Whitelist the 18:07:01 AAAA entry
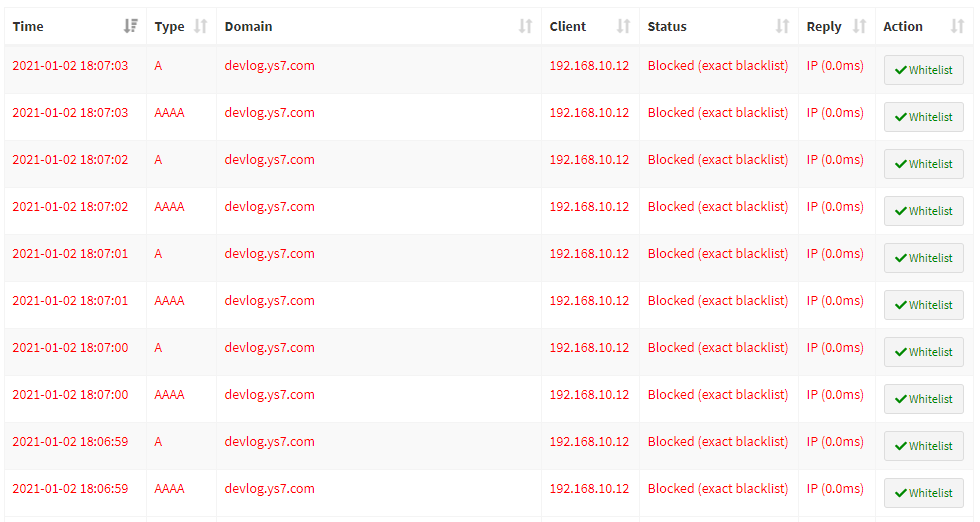The image size is (980, 522). pos(923,305)
